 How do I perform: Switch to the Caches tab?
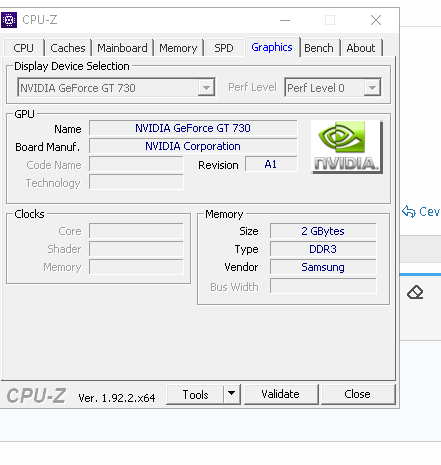click(x=68, y=48)
